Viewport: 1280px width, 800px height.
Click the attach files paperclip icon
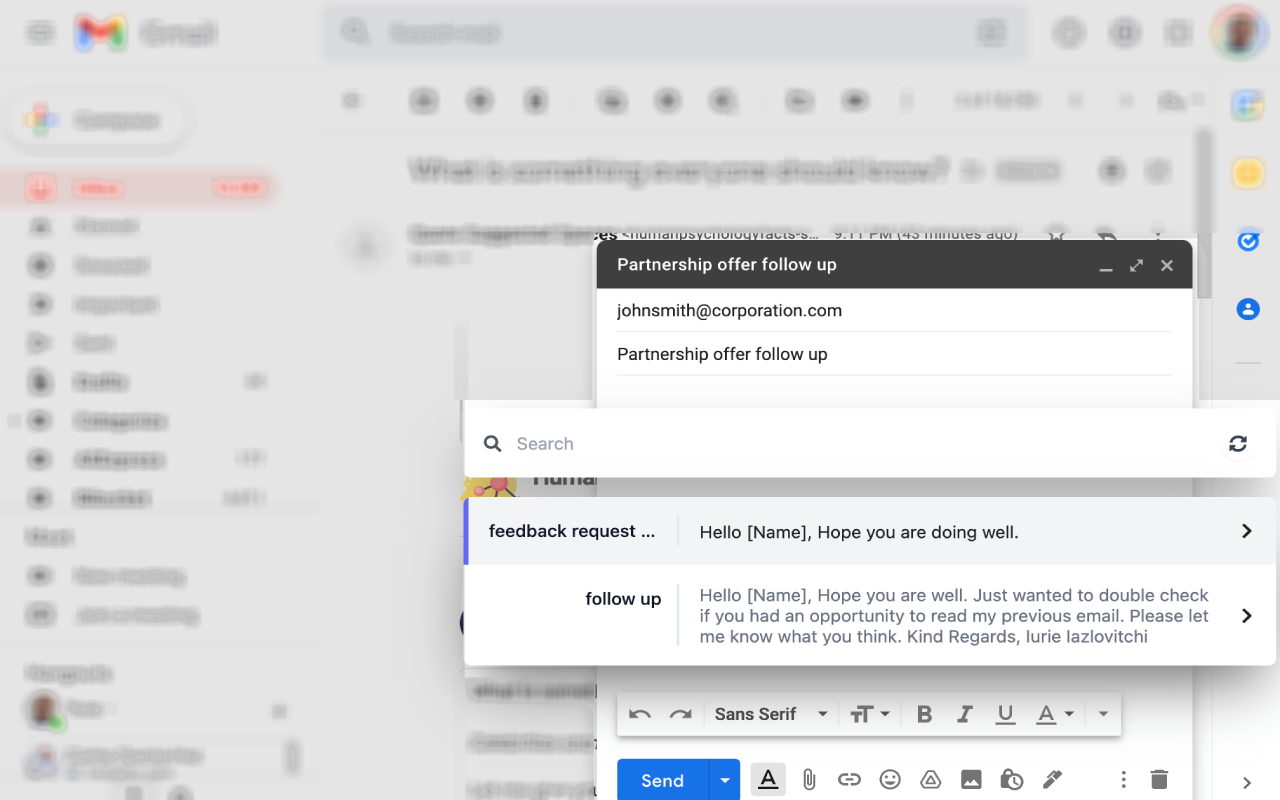point(809,780)
